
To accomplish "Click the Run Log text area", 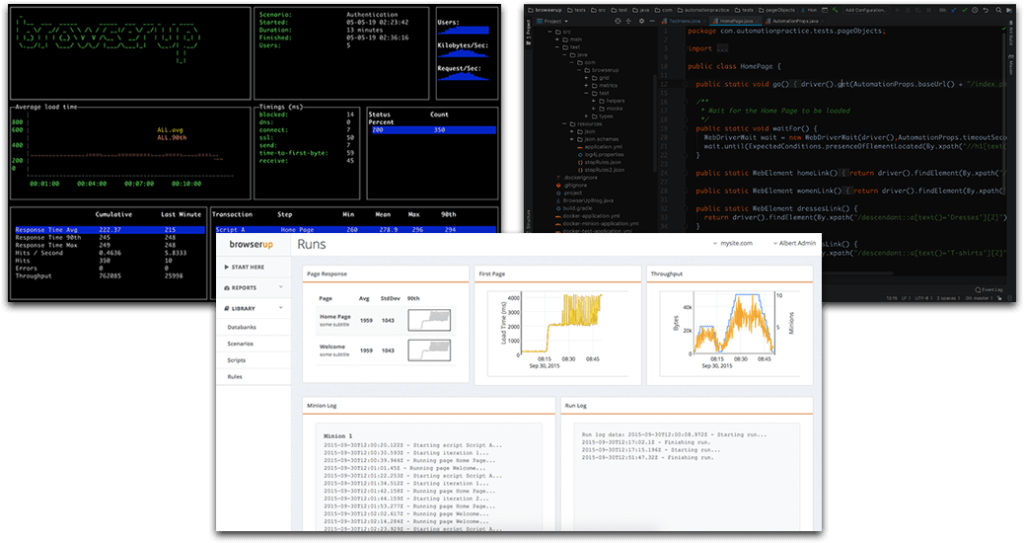I will (686, 477).
